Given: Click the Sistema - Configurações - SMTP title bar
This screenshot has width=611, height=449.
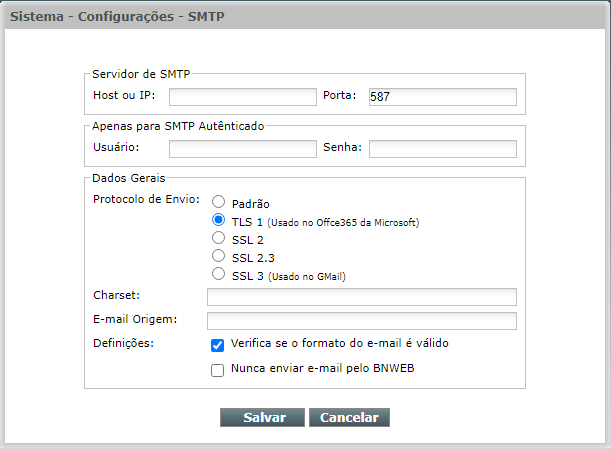Looking at the screenshot, I should tap(306, 16).
